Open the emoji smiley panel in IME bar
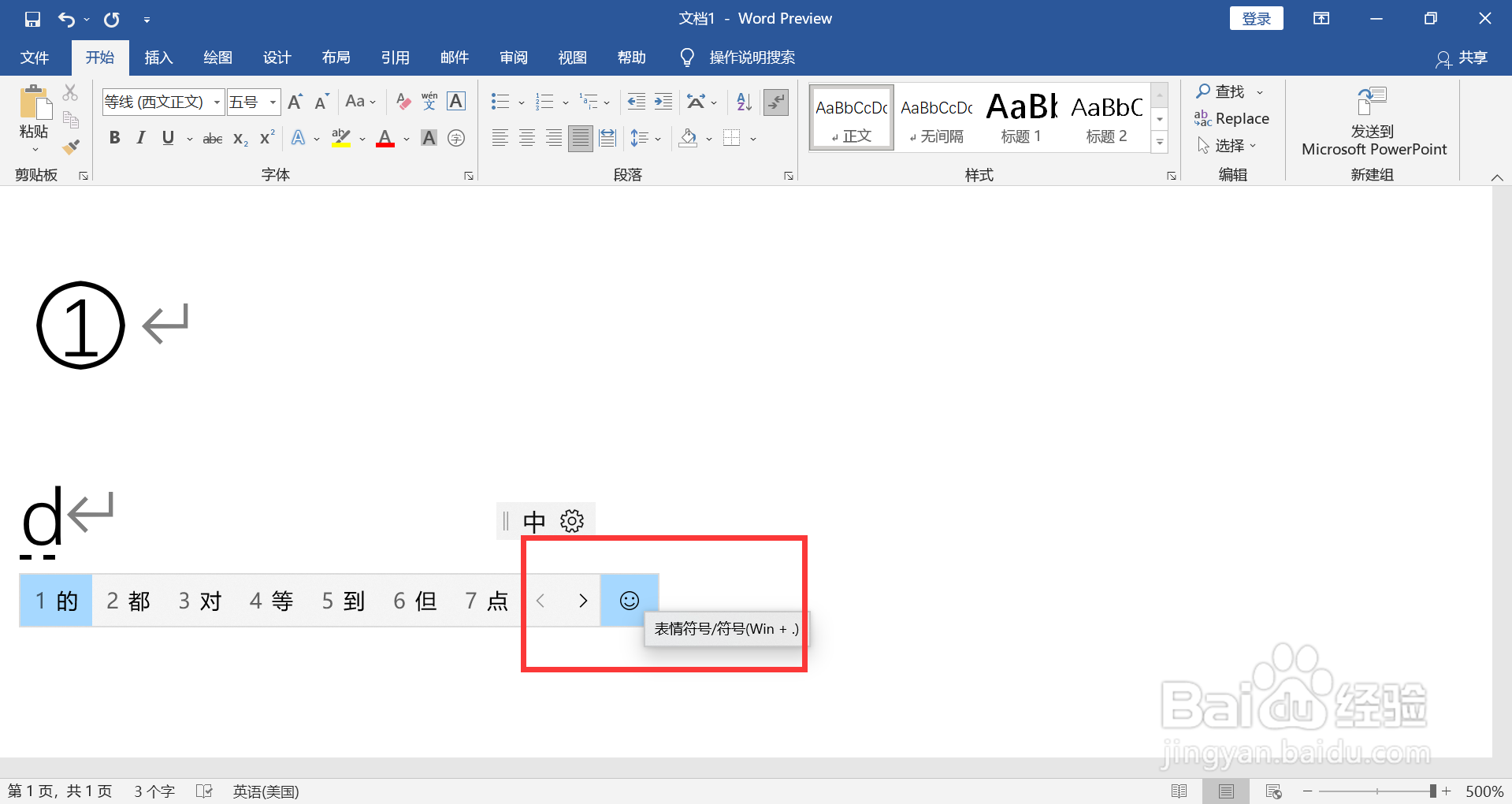Viewport: 1512px width, 804px height. pyautogui.click(x=630, y=601)
